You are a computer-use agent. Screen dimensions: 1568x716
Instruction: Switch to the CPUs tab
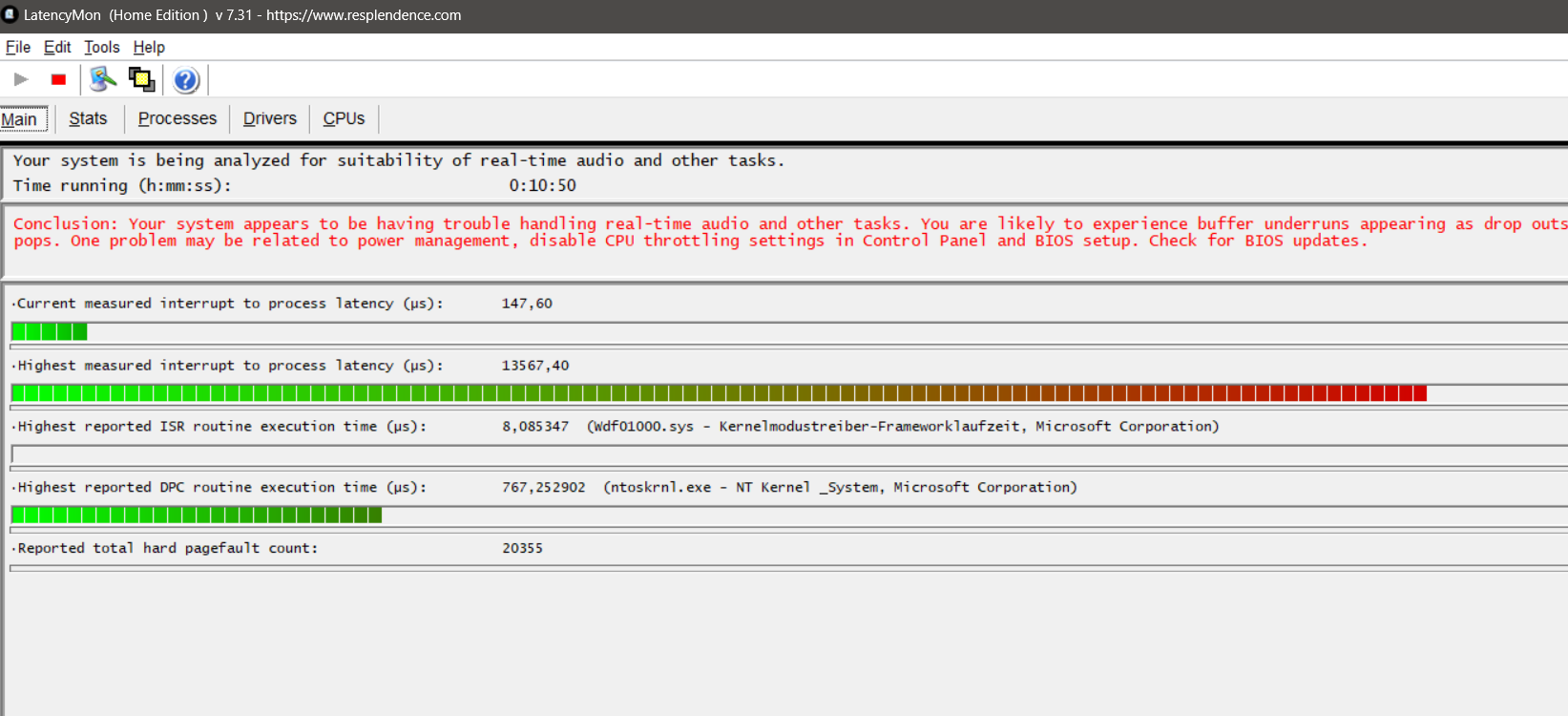click(344, 118)
